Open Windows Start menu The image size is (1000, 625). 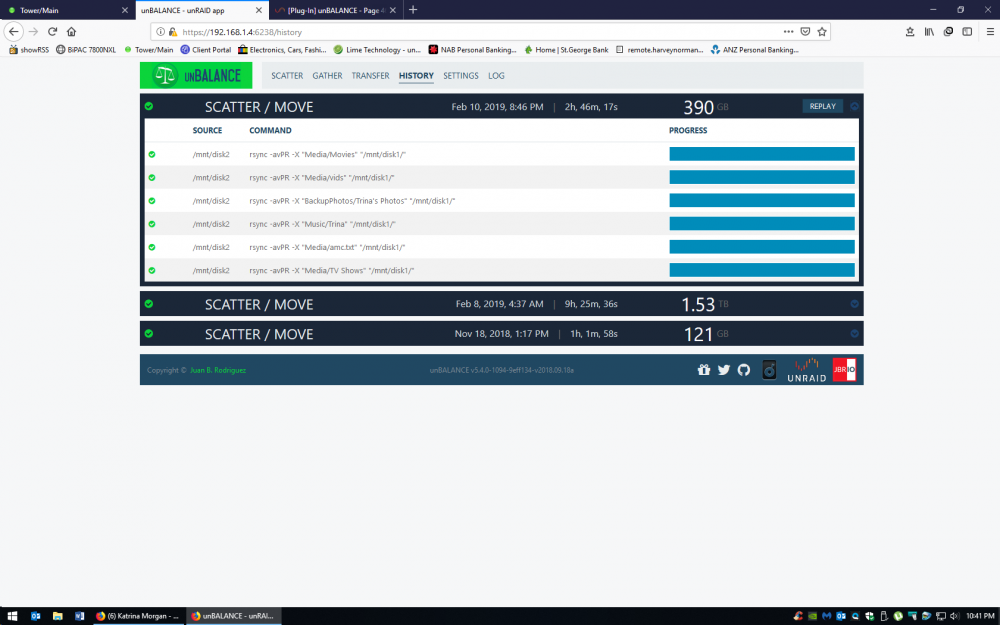[12, 616]
